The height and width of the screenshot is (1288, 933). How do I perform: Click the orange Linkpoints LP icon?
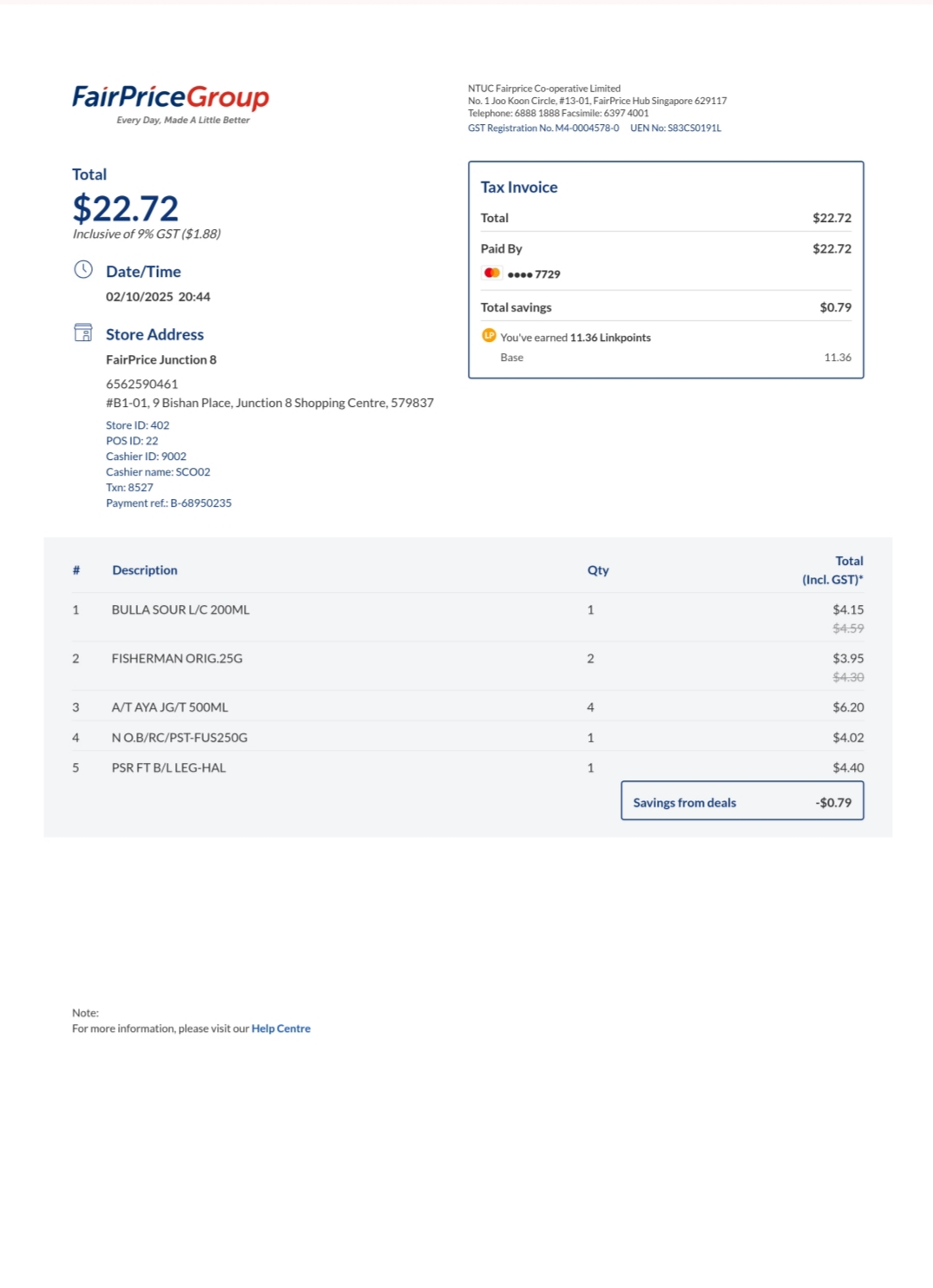coord(489,336)
